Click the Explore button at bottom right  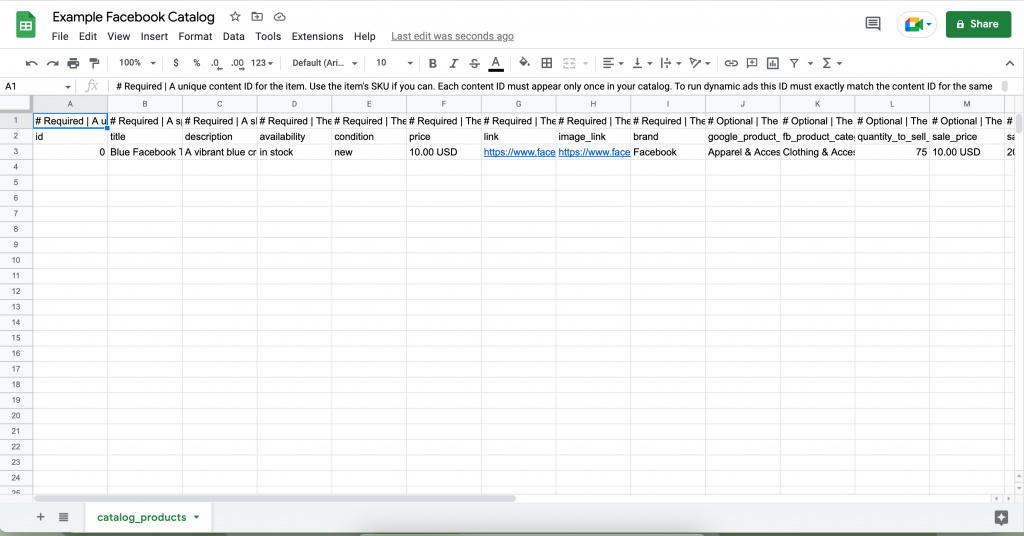(x=1001, y=518)
